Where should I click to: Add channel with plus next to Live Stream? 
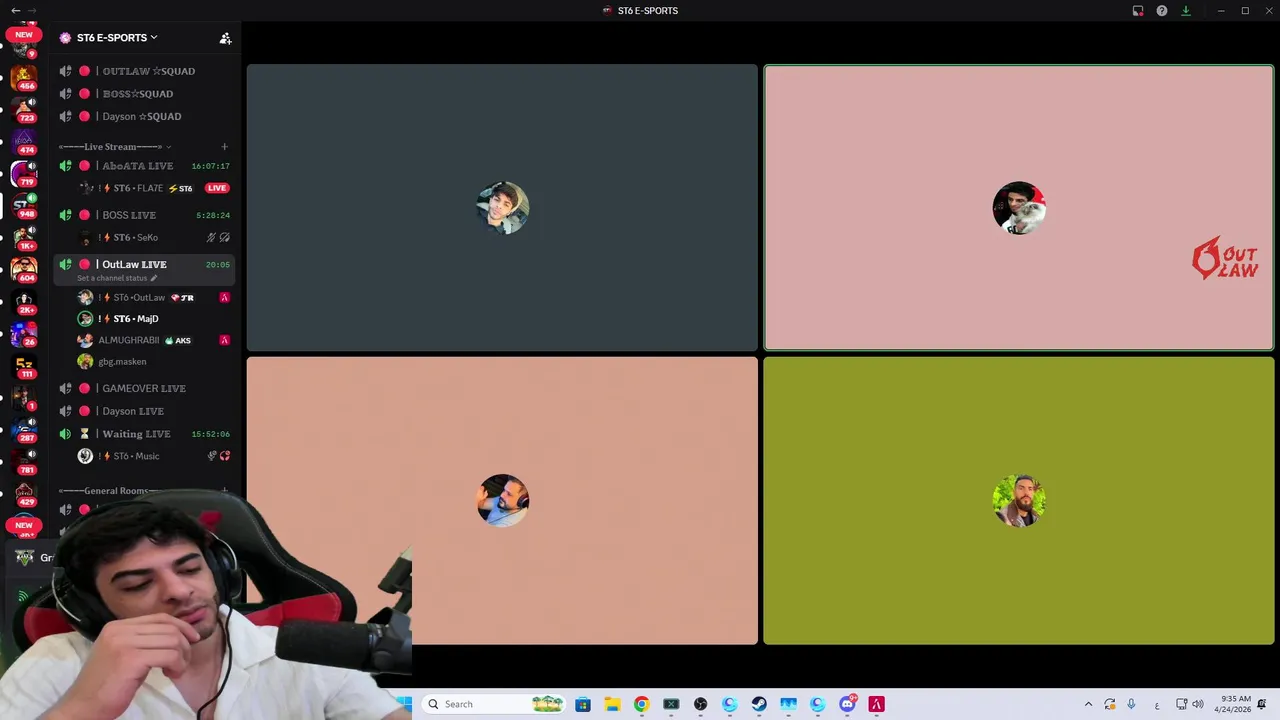click(x=224, y=147)
